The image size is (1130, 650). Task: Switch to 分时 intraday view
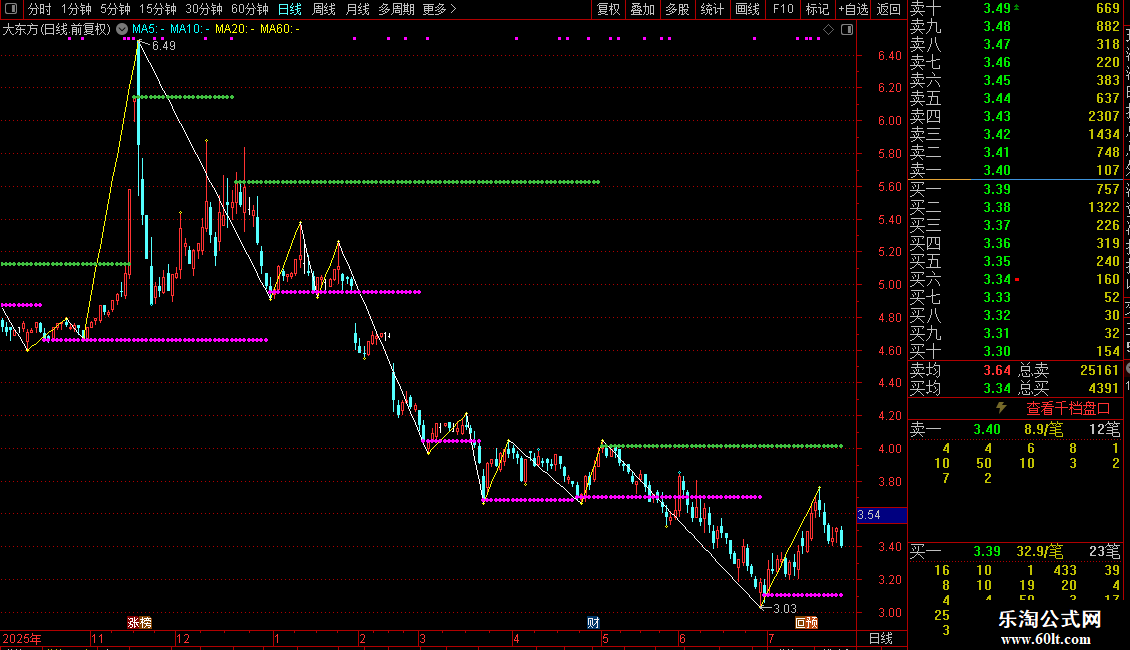40,9
